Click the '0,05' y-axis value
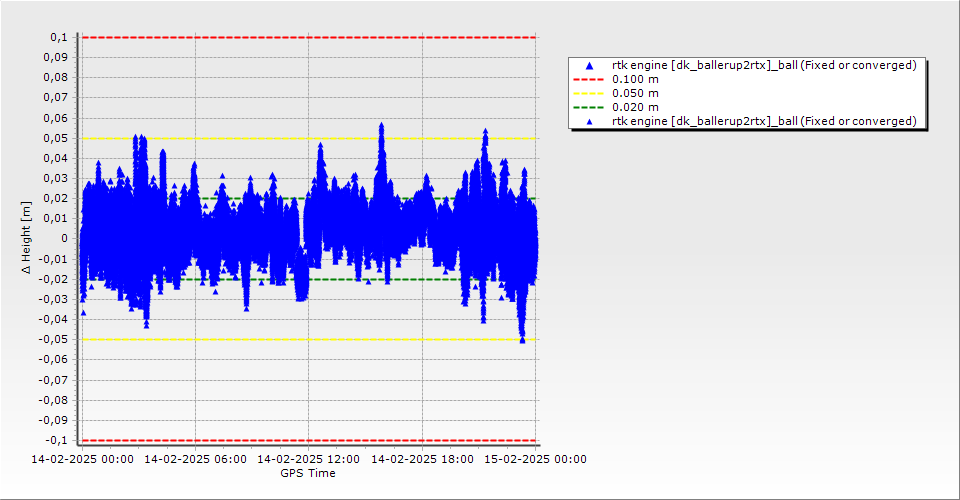 click(x=56, y=138)
